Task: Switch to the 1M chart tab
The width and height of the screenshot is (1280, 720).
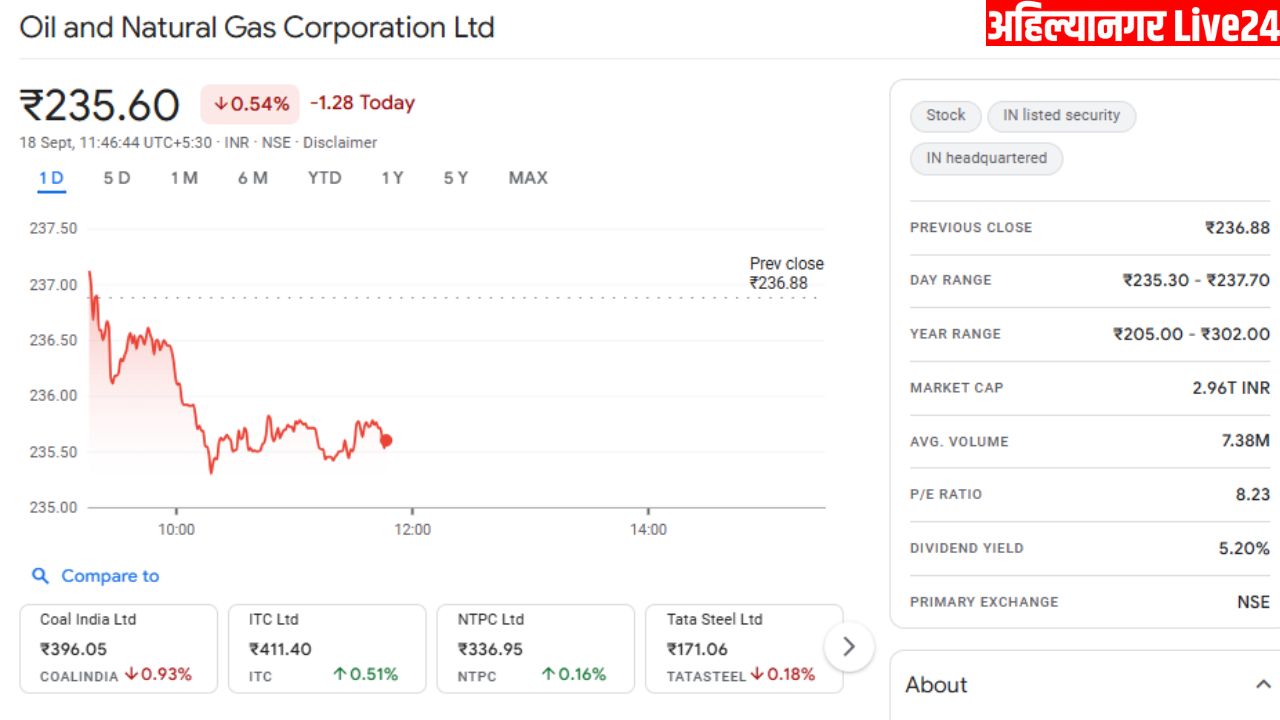Action: 184,178
